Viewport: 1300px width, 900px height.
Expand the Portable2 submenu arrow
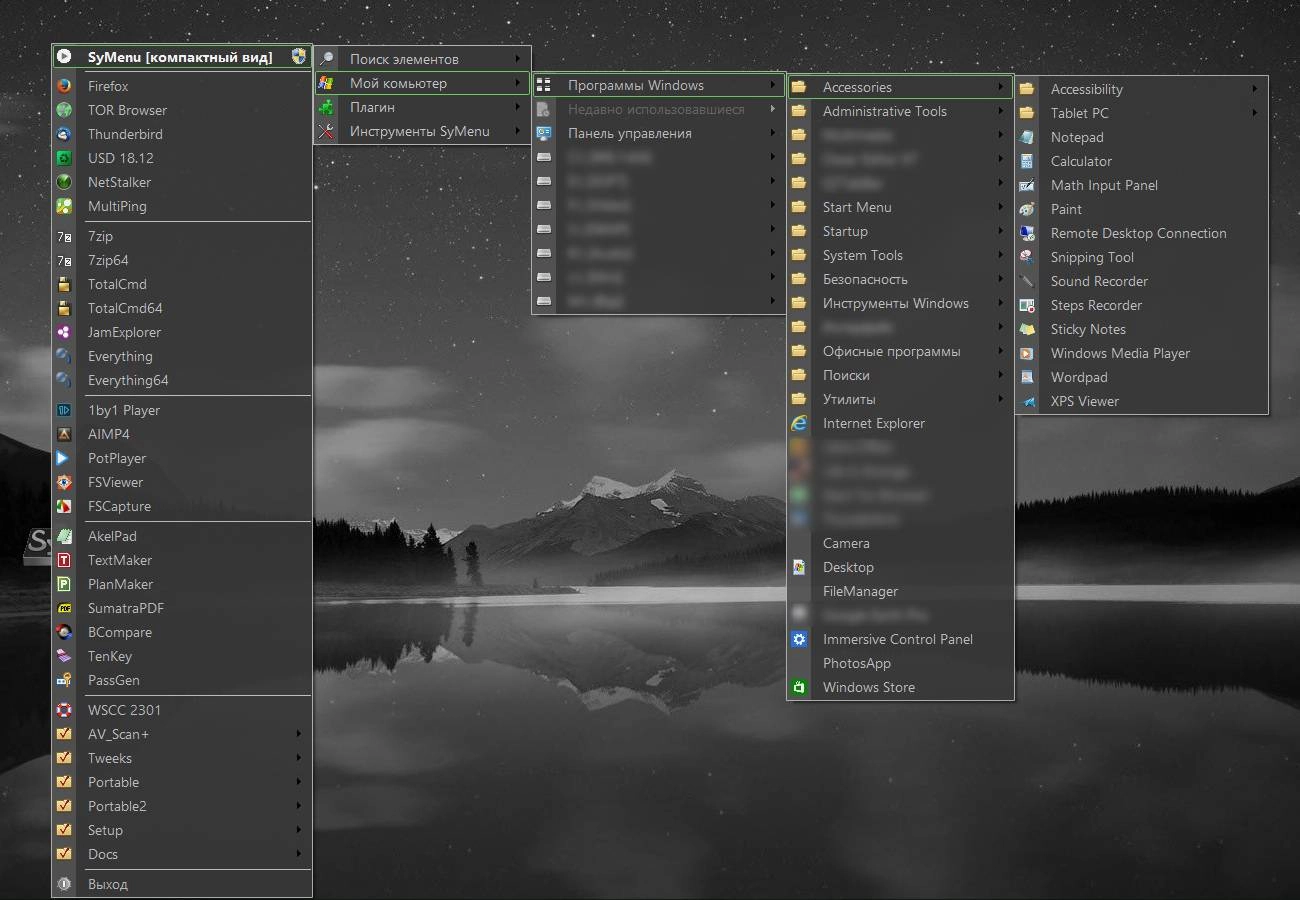[299, 806]
